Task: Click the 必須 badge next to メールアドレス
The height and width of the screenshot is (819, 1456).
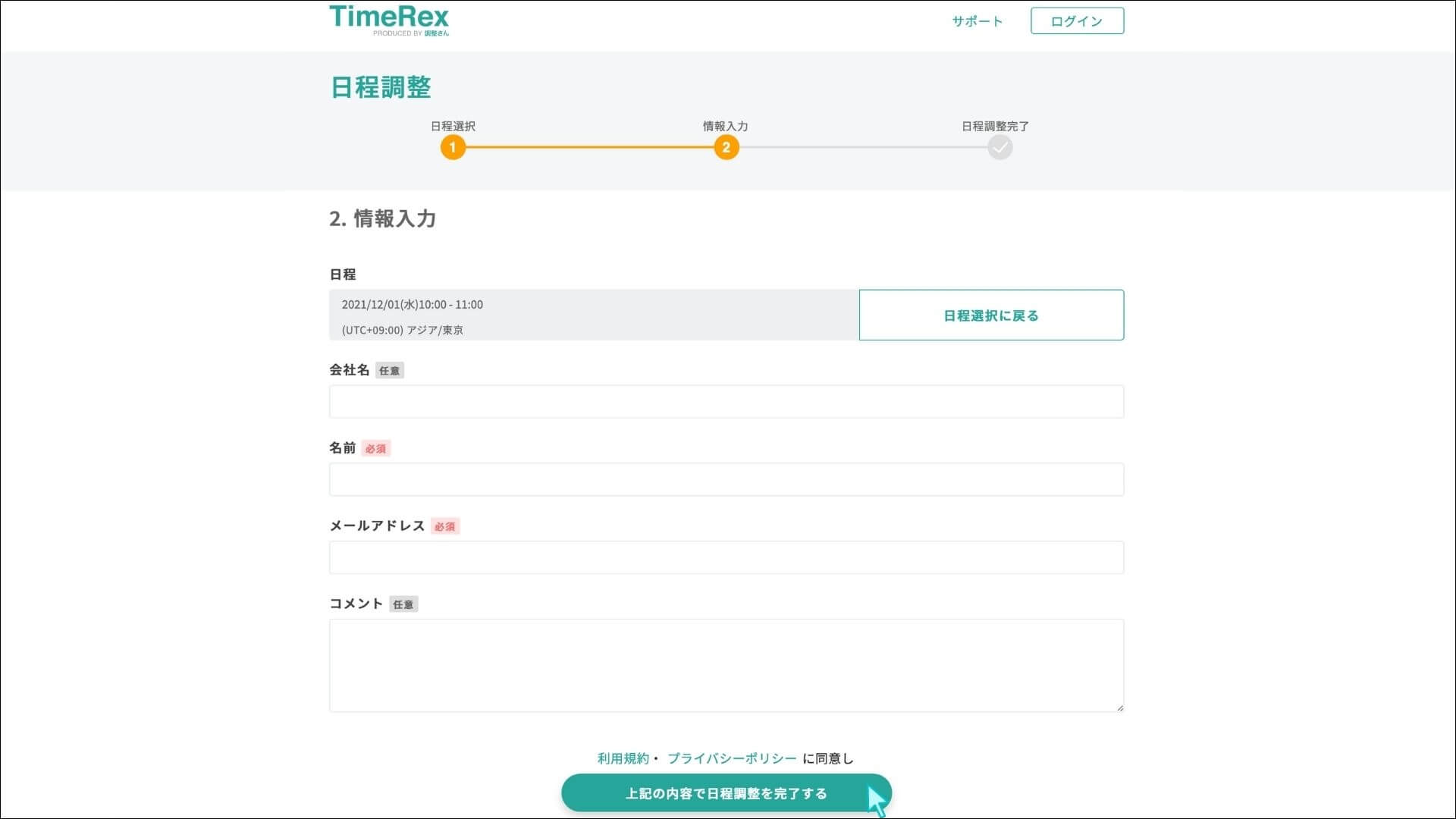Action: coord(445,526)
